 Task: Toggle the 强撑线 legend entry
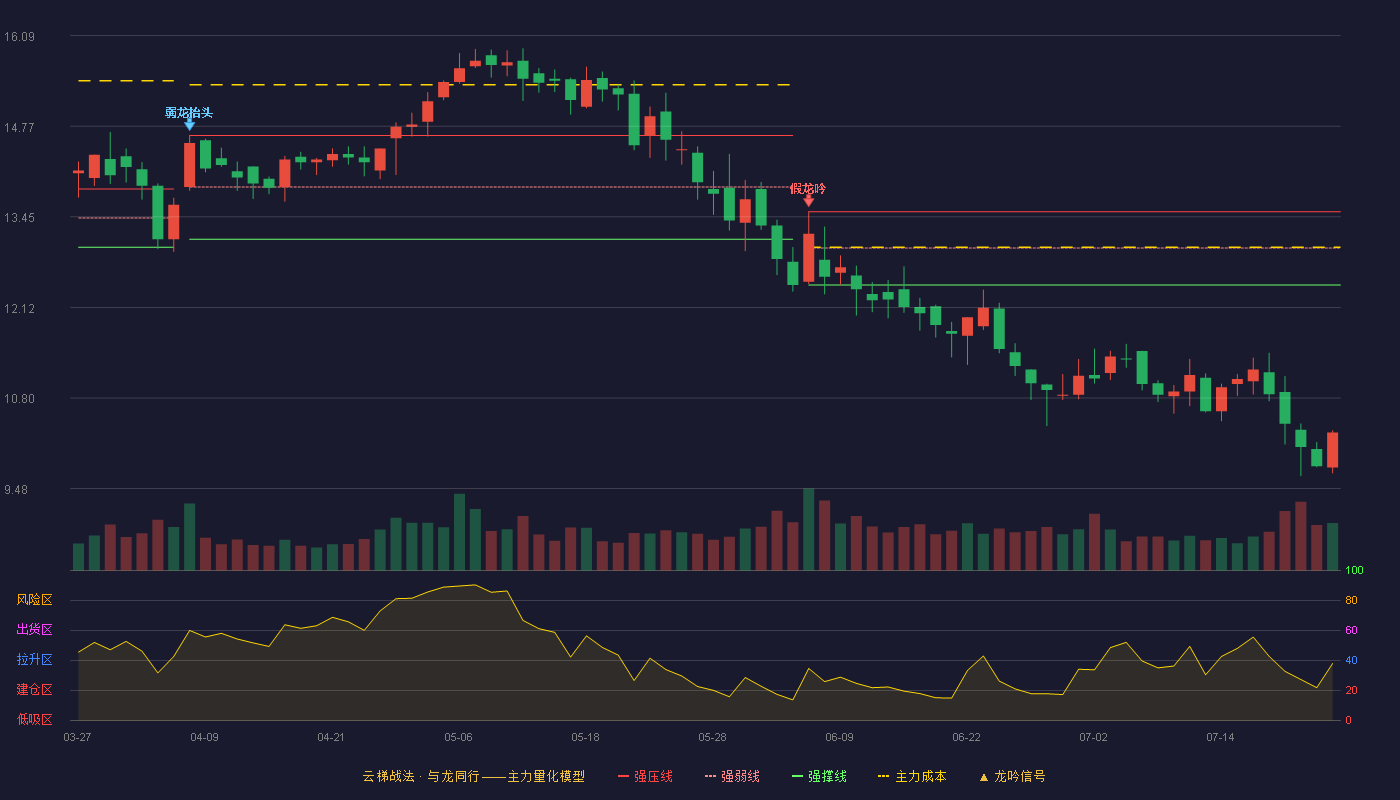point(819,776)
